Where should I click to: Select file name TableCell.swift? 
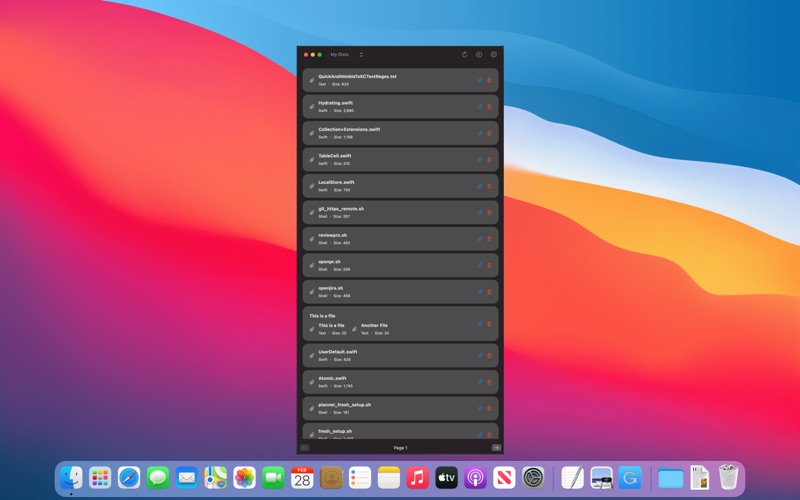click(x=335, y=156)
